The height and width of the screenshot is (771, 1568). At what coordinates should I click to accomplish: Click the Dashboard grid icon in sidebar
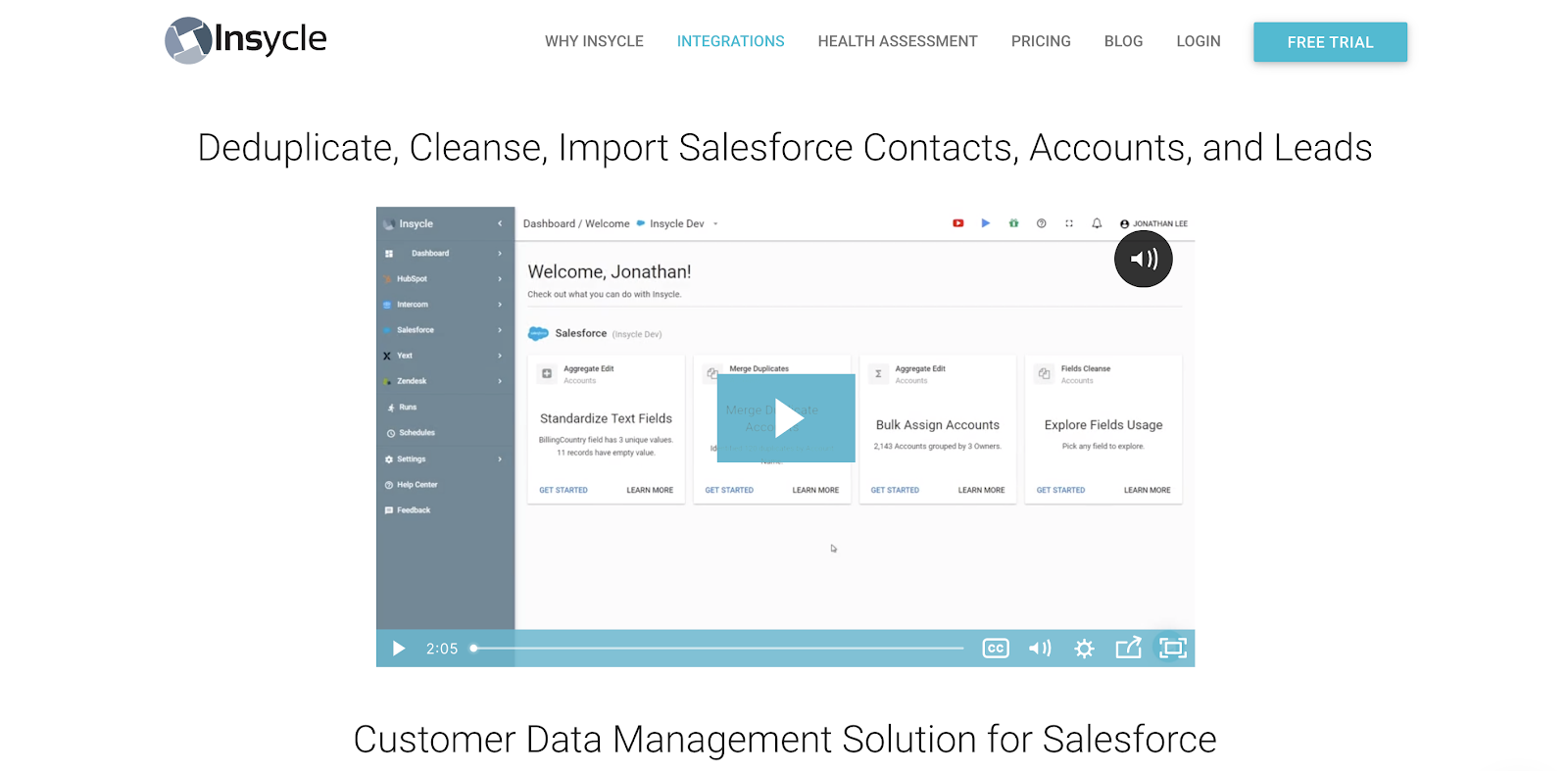[389, 253]
